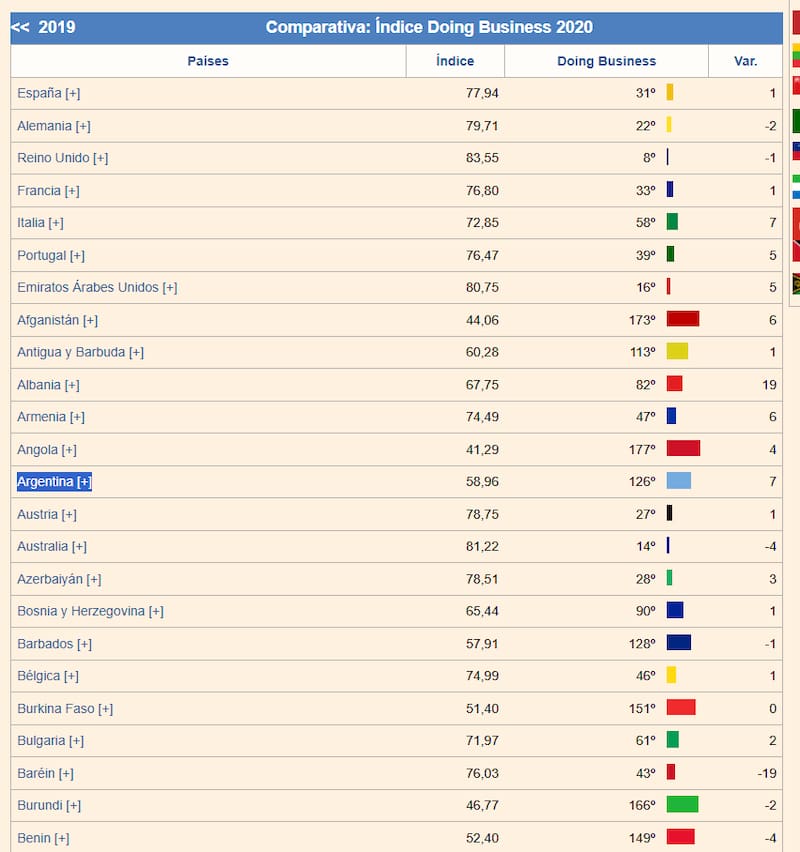Sort table by Doing Business column
800x852 pixels.
pyautogui.click(x=606, y=61)
